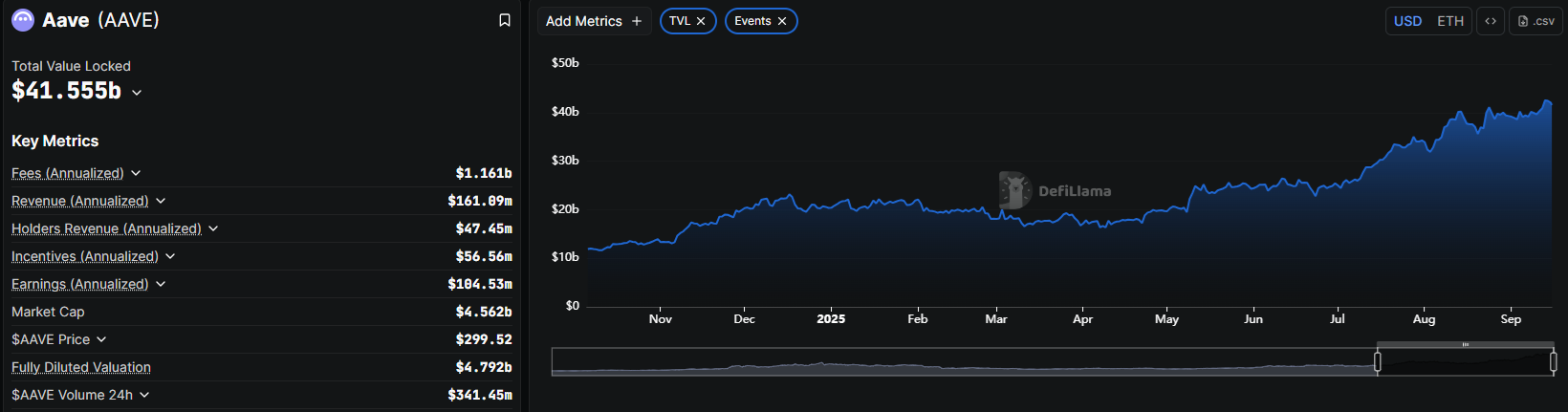Expand Earnings (Annualized) row
Screen dimensions: 1568x412
(x=161, y=284)
